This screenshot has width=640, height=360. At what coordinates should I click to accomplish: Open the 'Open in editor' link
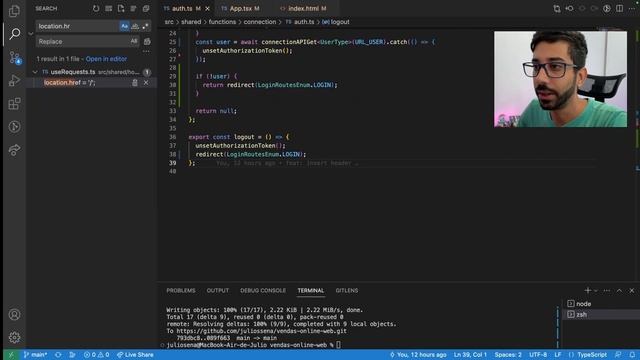point(106,59)
